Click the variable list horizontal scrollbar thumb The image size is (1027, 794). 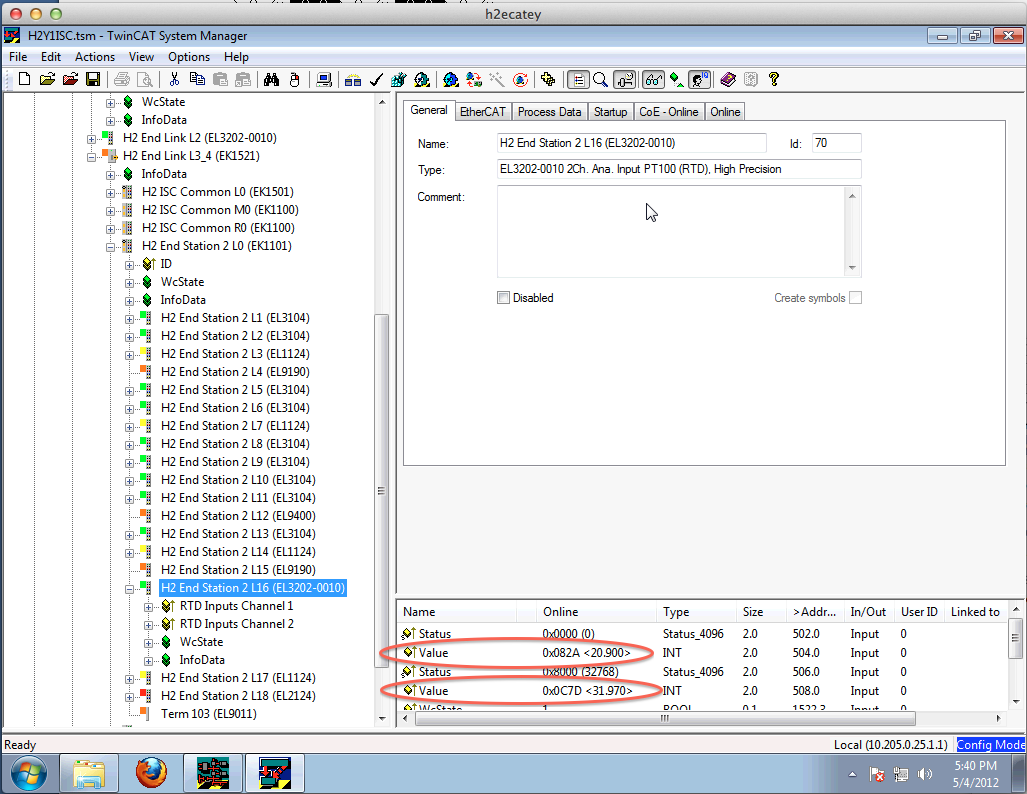click(665, 719)
